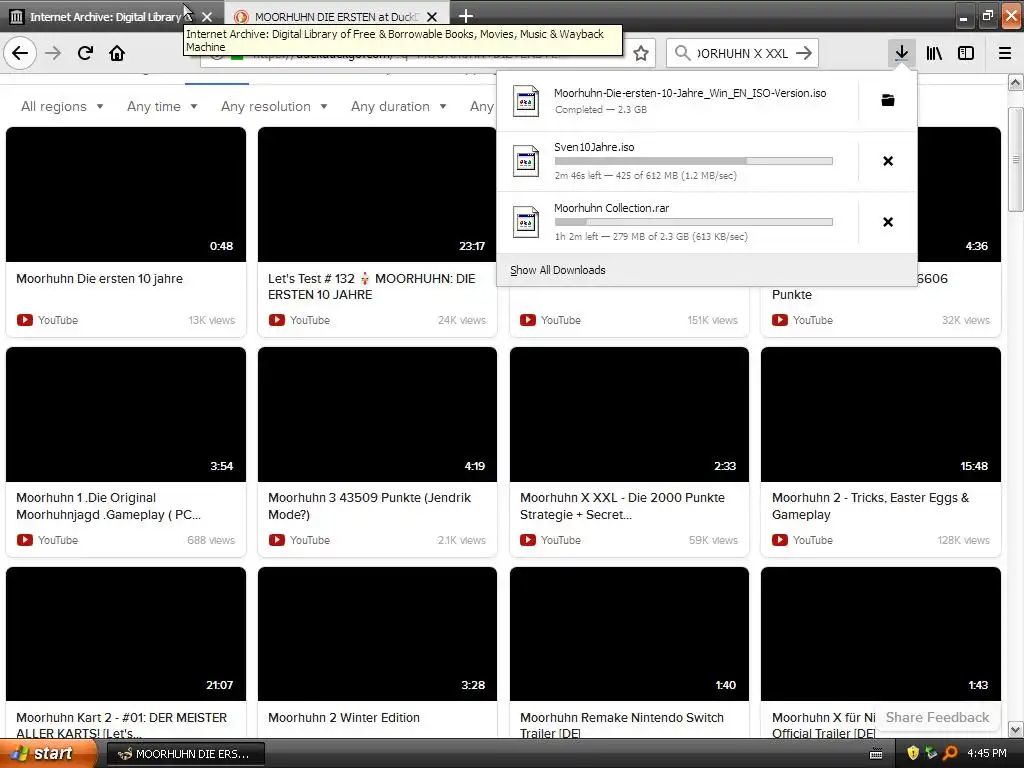Screen dimensions: 1024x768
Task: Click YouTube icon under Let's Test # 132
Action: tap(276, 320)
